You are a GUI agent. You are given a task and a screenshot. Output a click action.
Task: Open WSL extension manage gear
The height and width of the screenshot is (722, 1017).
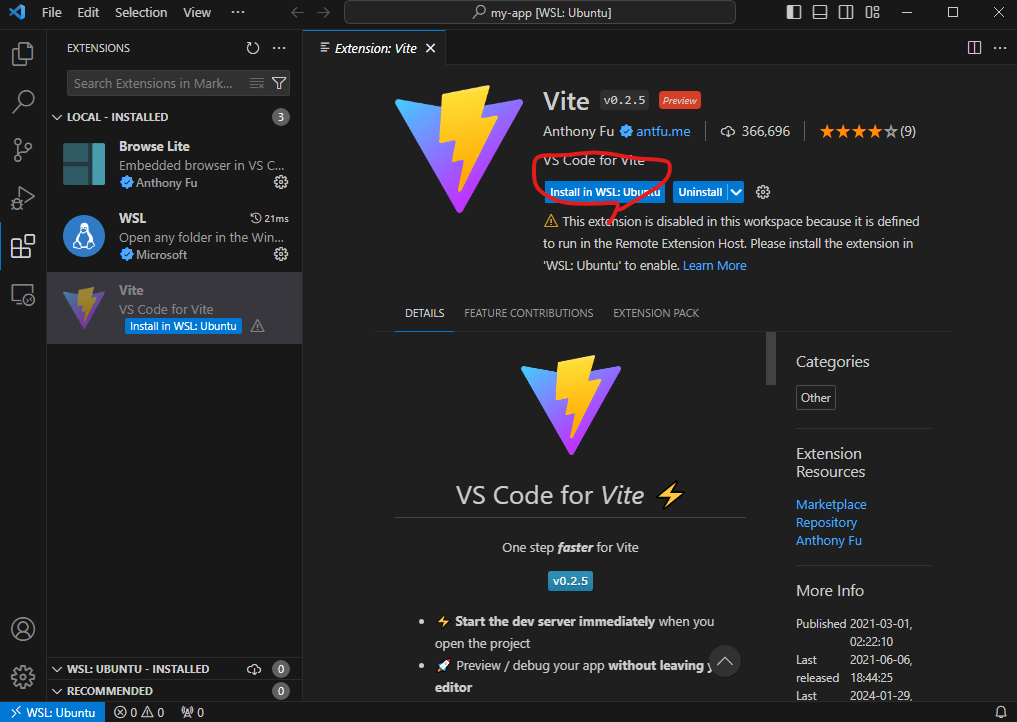(x=281, y=254)
